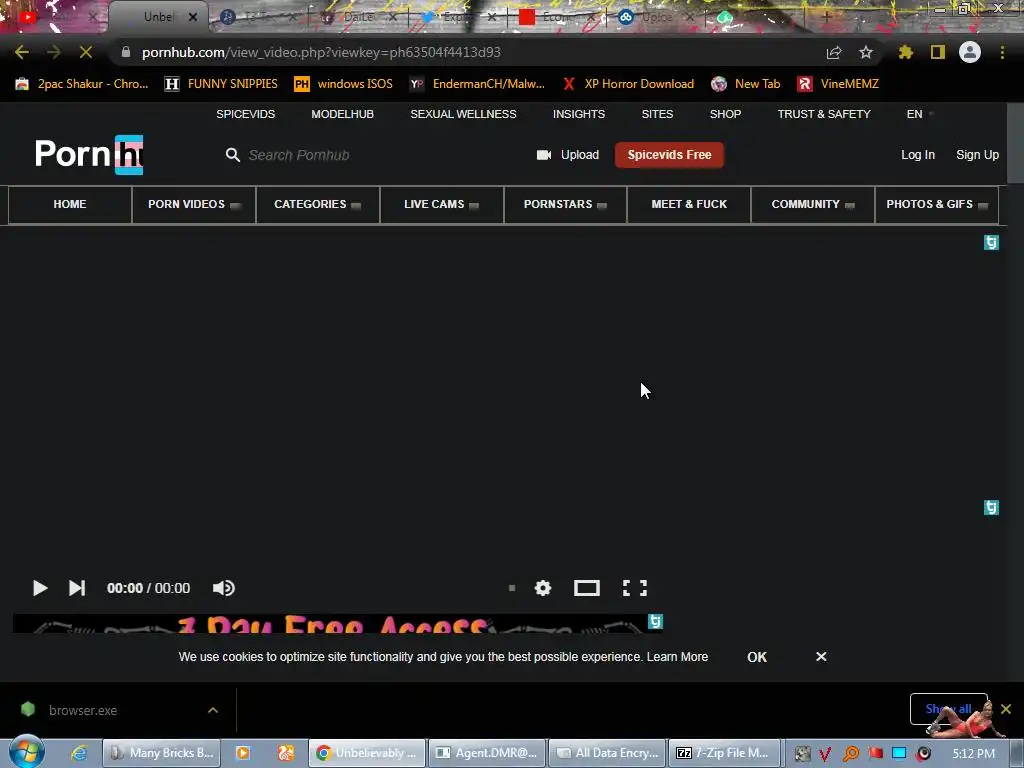Open the windows ISOS bookmark

(x=344, y=84)
